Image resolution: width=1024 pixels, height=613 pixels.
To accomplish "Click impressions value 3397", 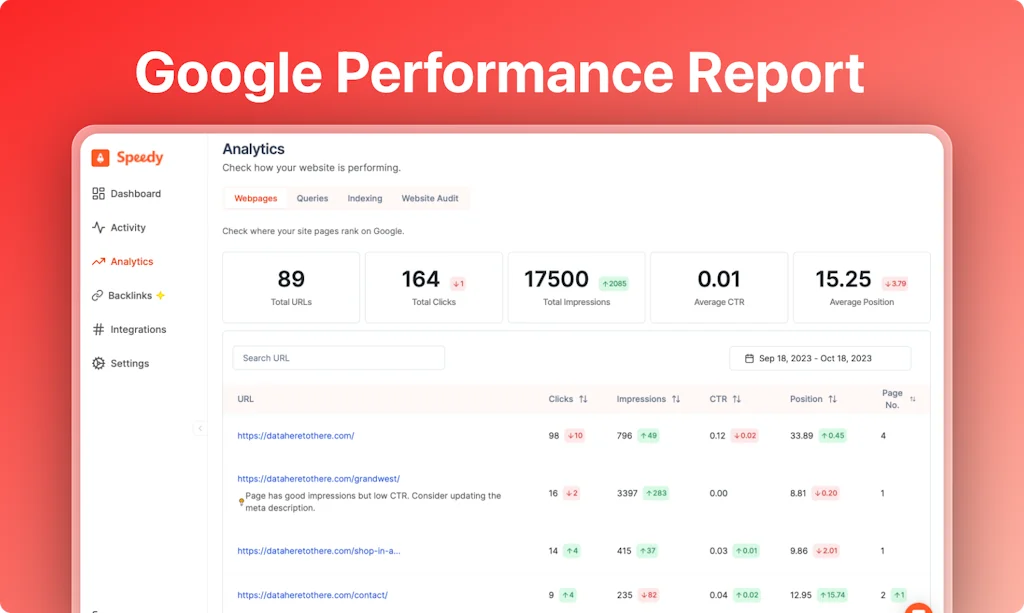I will coord(627,493).
